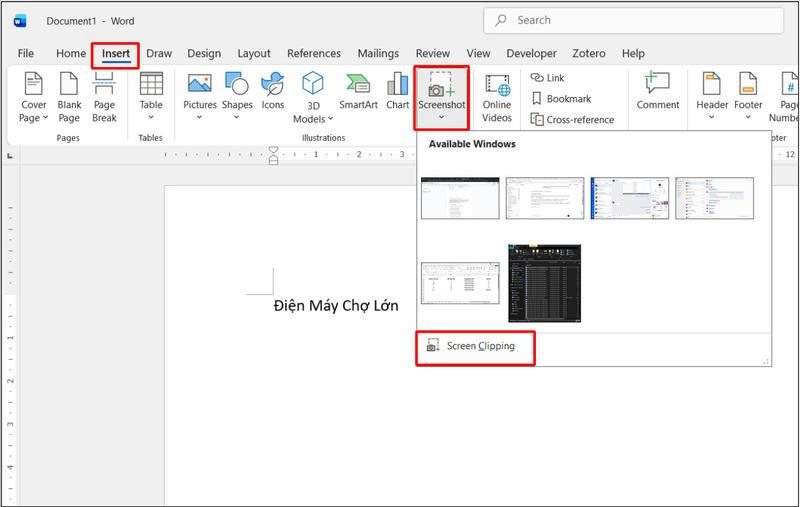The width and height of the screenshot is (800, 507).
Task: Open the Header dropdown
Action: (x=712, y=97)
